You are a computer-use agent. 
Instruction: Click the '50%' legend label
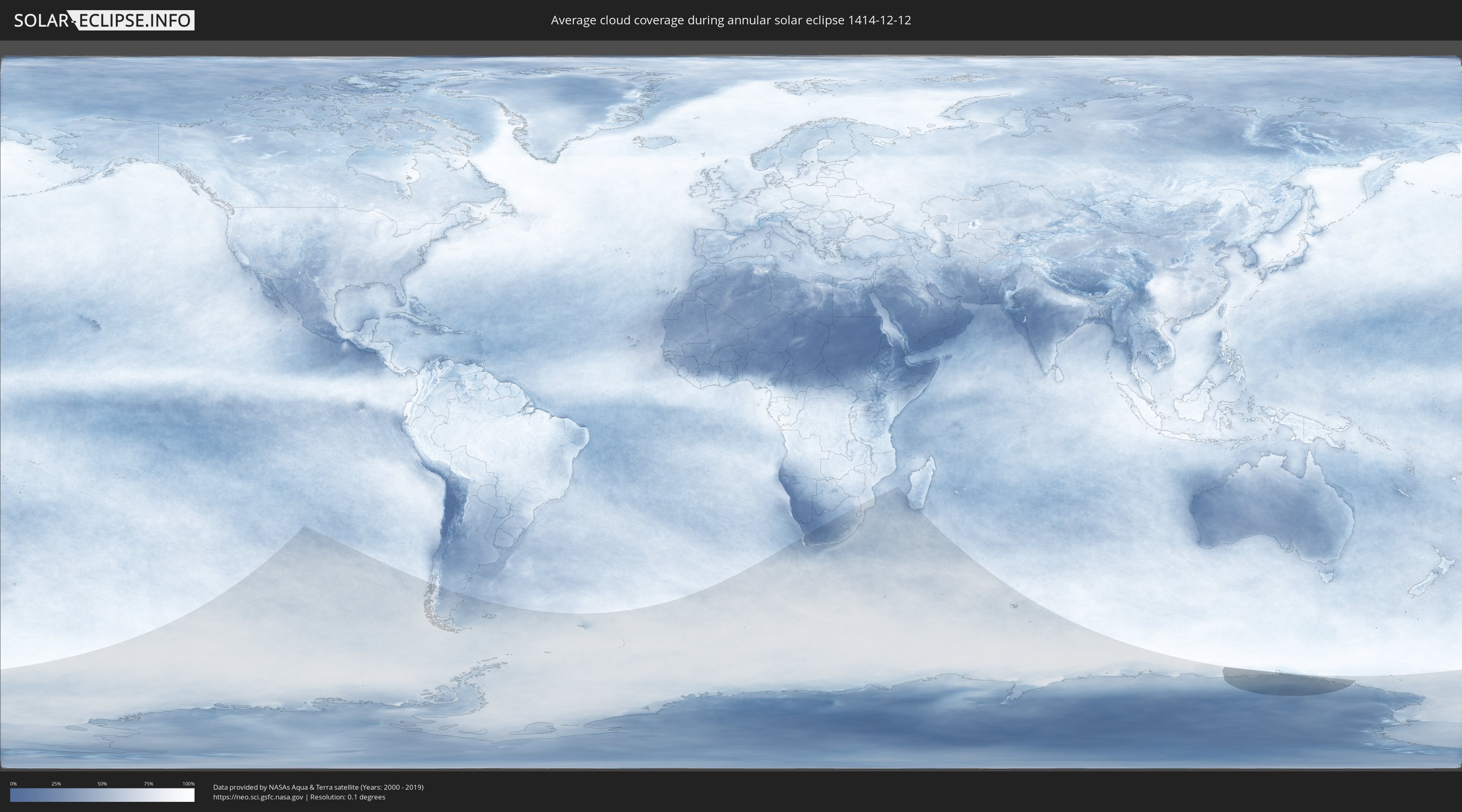click(102, 784)
